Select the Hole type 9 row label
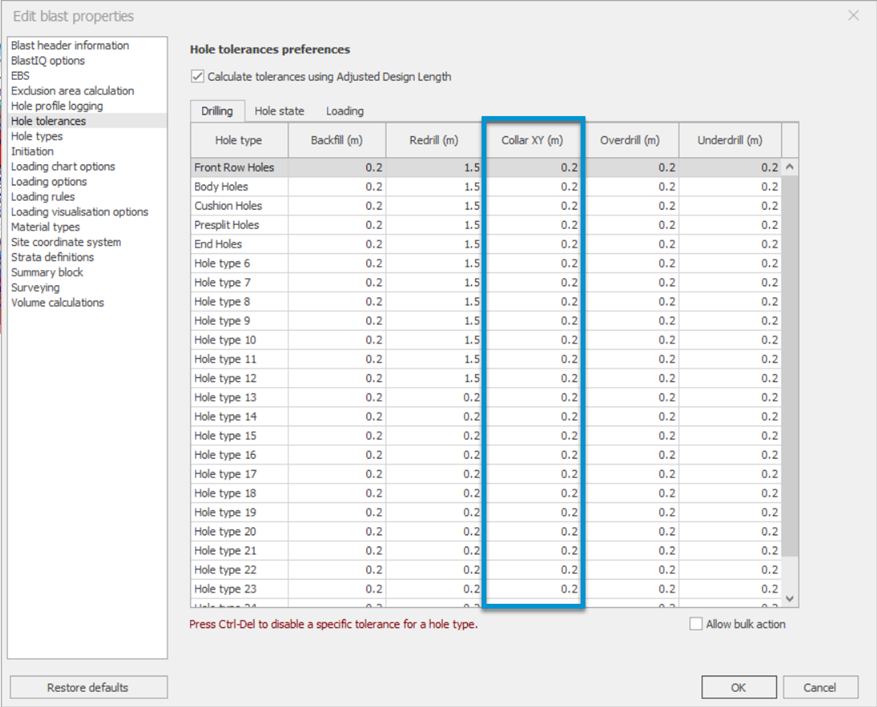Screen dimensions: 877x707 [x=239, y=320]
